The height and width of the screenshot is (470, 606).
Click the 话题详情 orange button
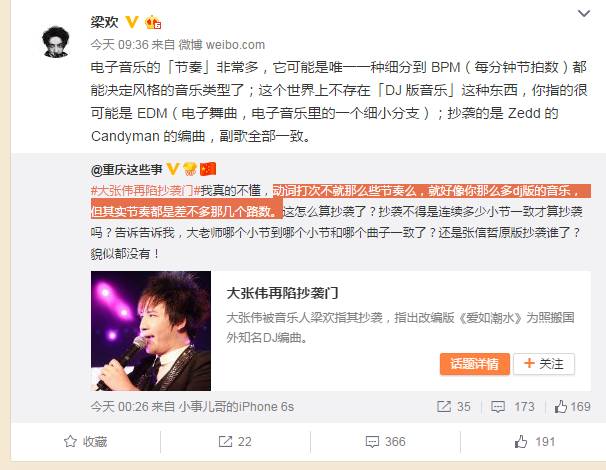475,364
